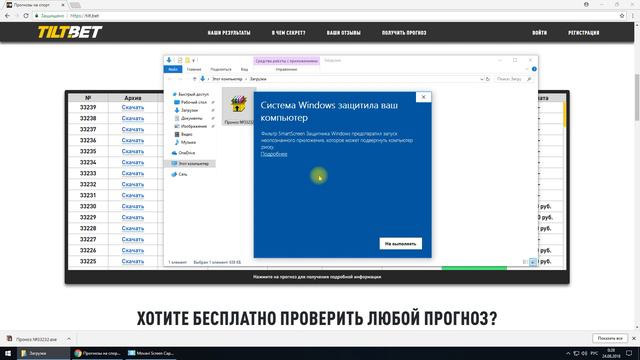Open the Explorer 'Поделиться' ribbon tab
Image resolution: width=640 pixels, height=360 pixels.
click(220, 69)
